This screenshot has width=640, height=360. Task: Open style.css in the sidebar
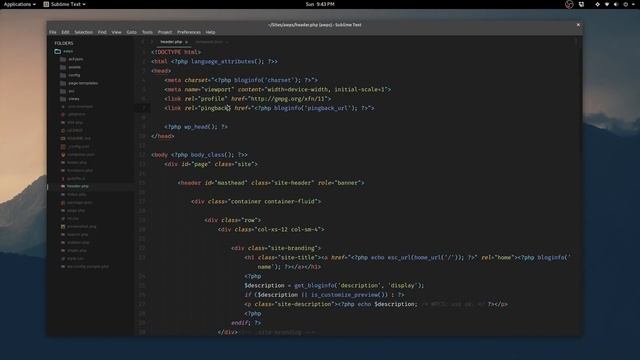(75, 258)
